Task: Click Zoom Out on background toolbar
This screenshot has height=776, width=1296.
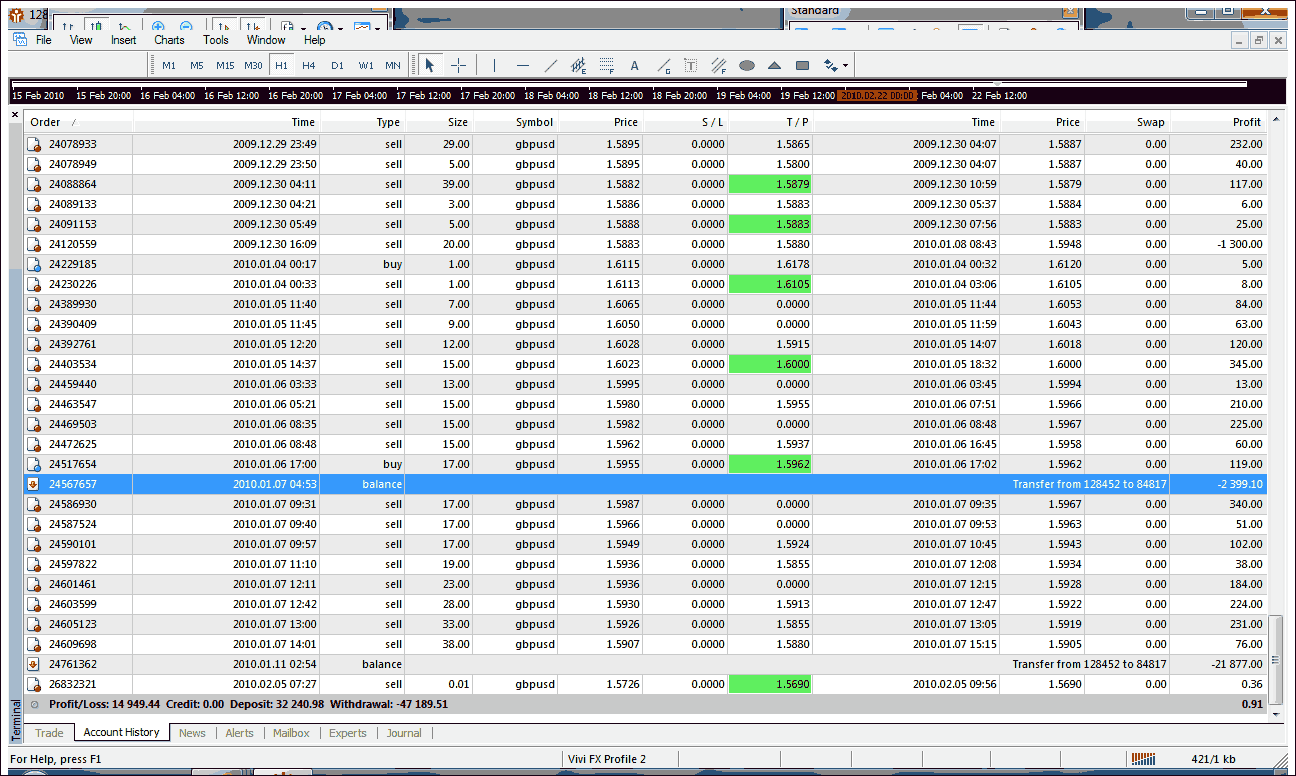Action: [x=187, y=27]
